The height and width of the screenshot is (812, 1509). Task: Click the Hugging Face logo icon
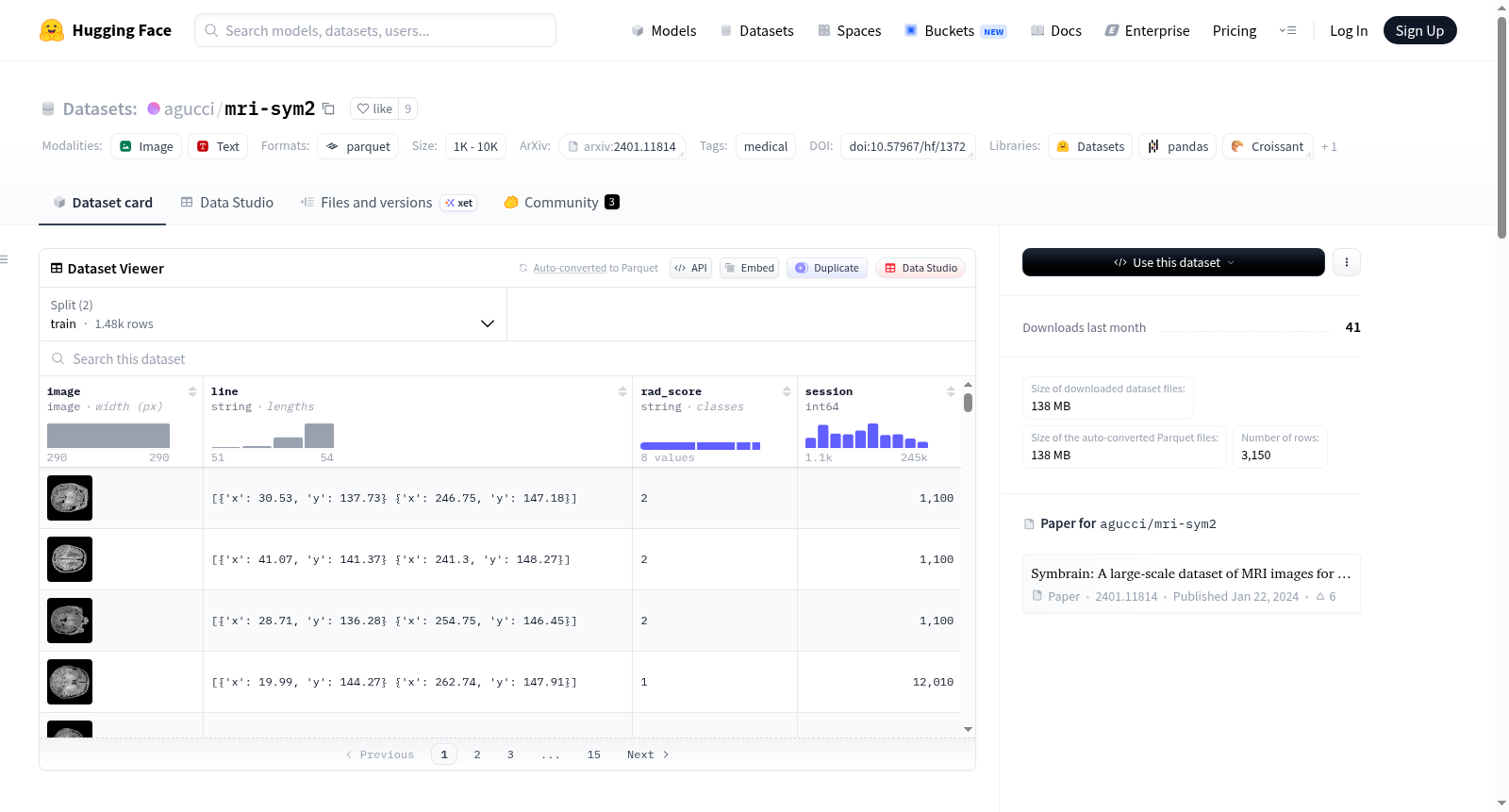click(52, 30)
